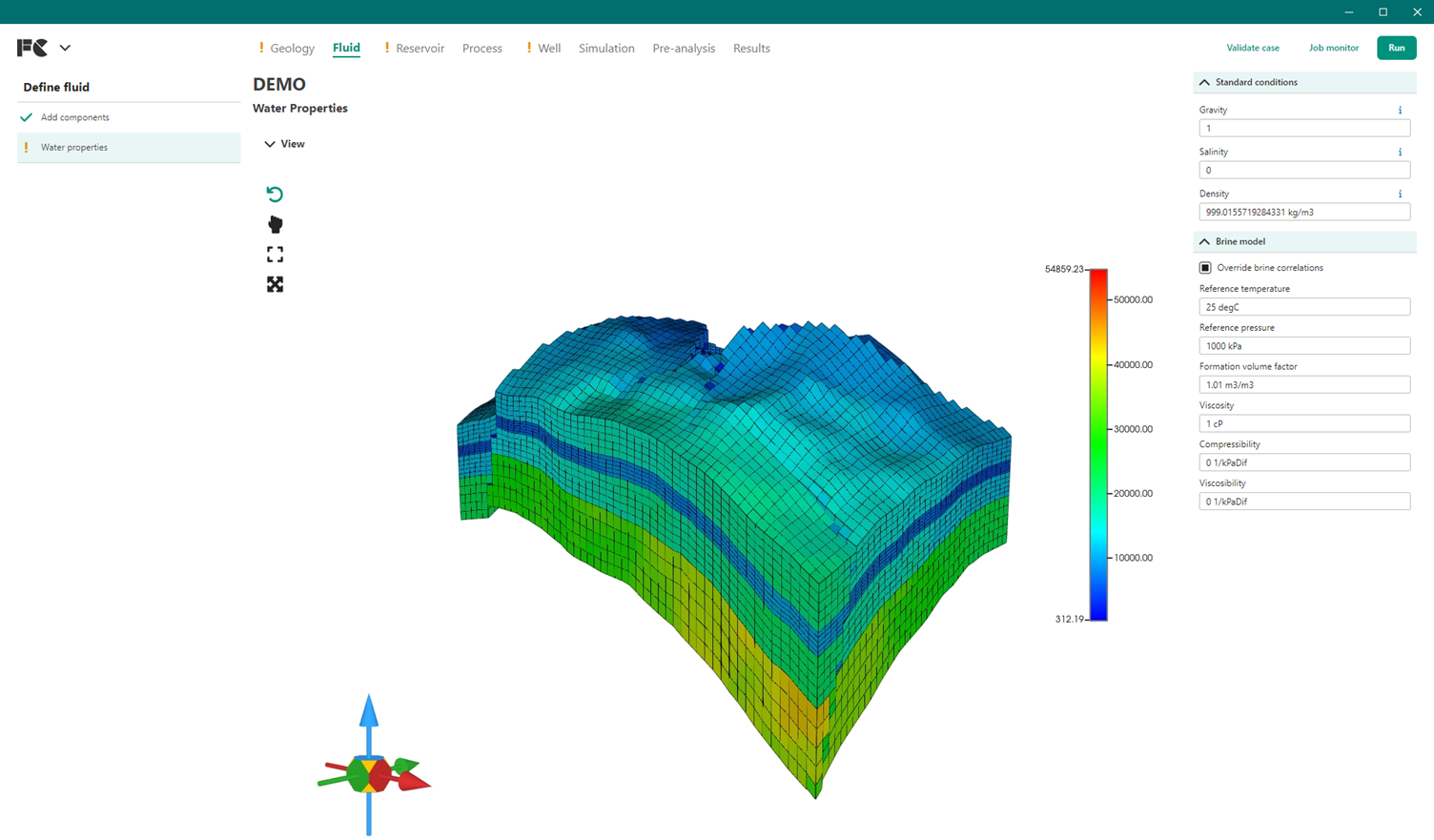The width and height of the screenshot is (1434, 840).
Task: View the Density info icon tooltip
Action: pos(1400,193)
